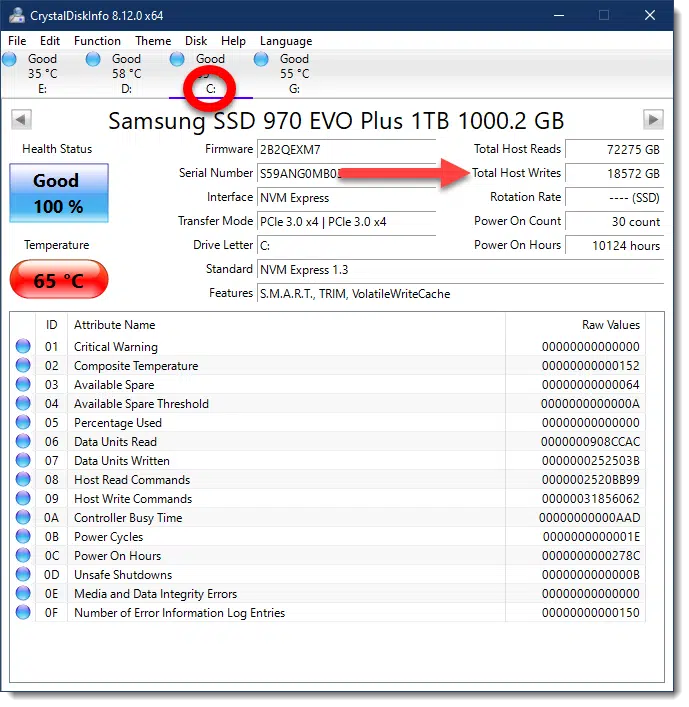Close the CrystalDiskInfo window

pyautogui.click(x=650, y=15)
